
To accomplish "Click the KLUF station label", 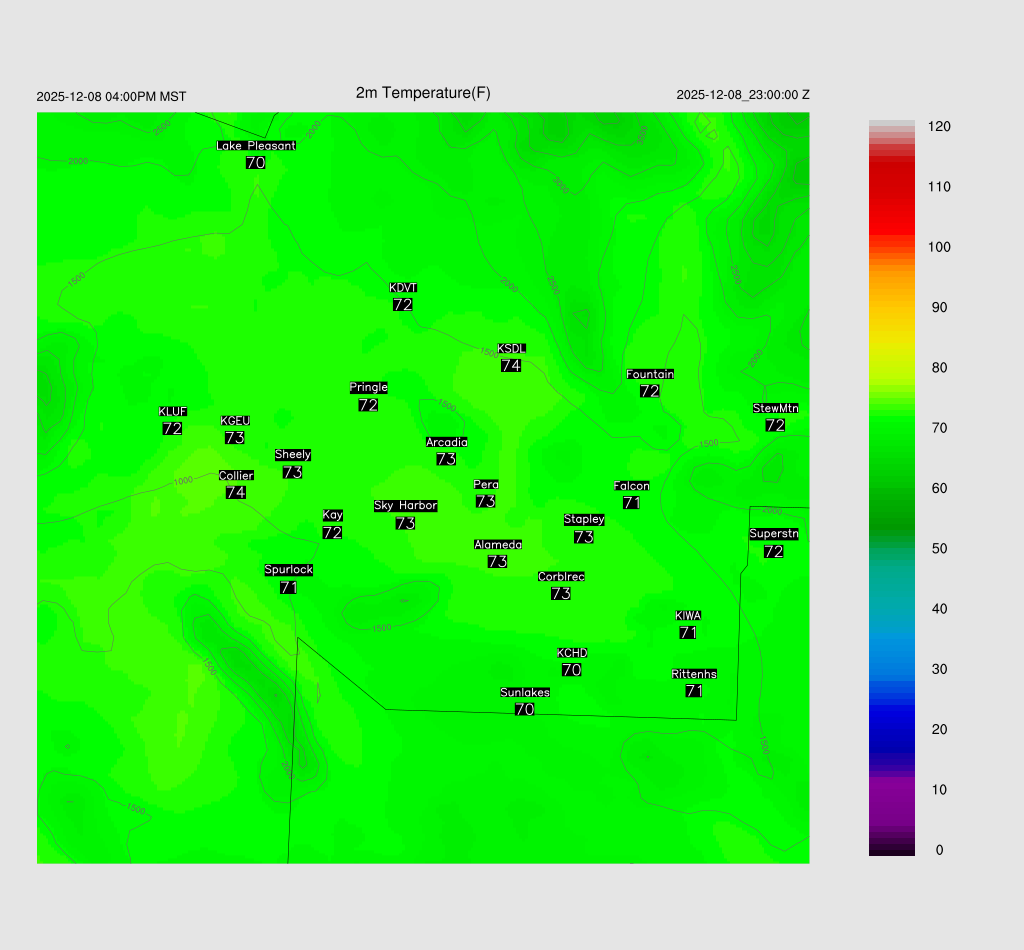I will [173, 411].
